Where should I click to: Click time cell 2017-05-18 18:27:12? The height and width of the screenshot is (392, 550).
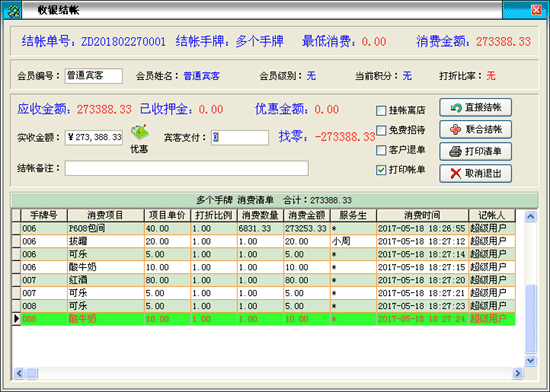[x=423, y=242]
